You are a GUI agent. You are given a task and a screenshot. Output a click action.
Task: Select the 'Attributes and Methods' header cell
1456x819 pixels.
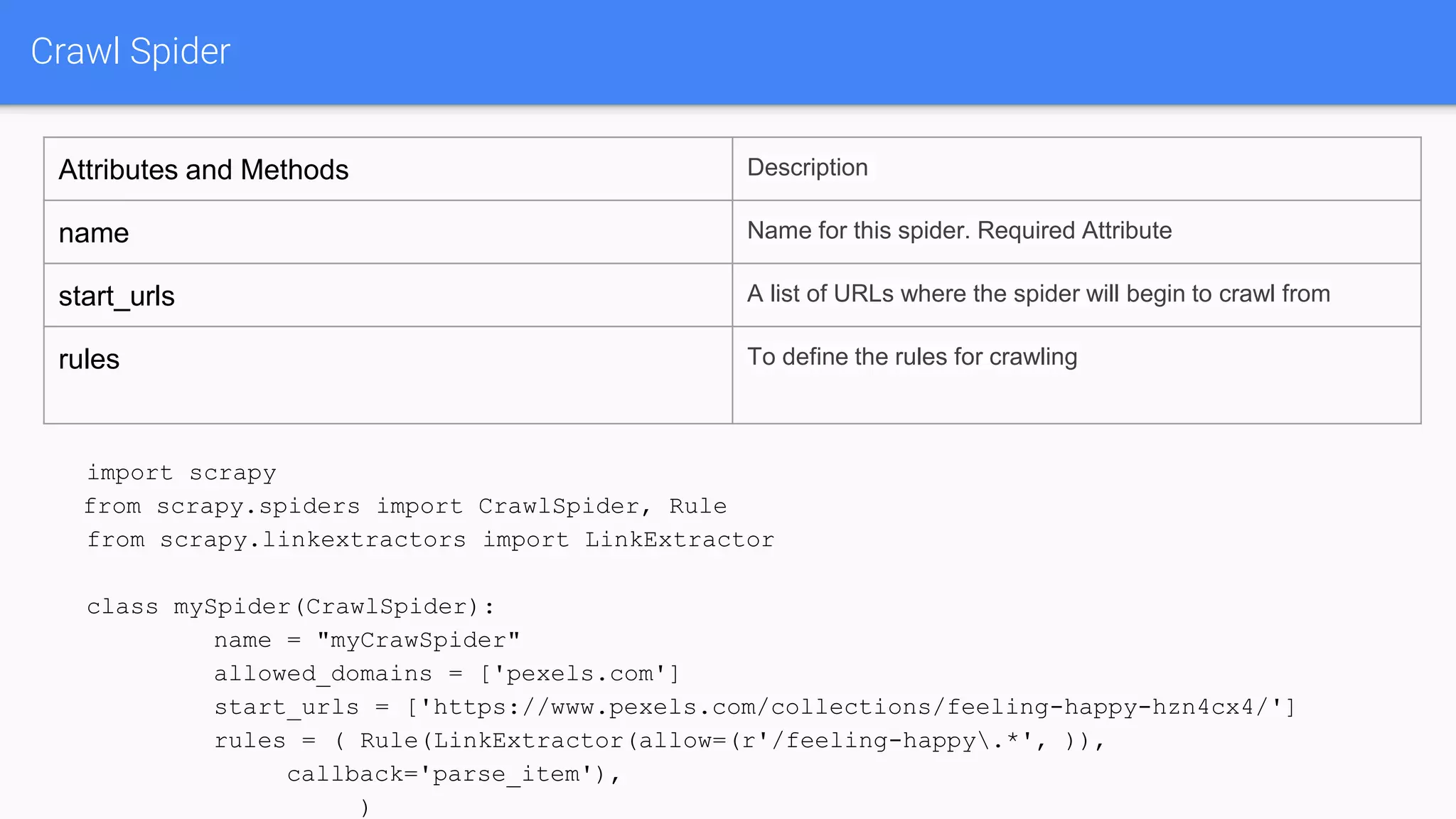[x=388, y=169]
